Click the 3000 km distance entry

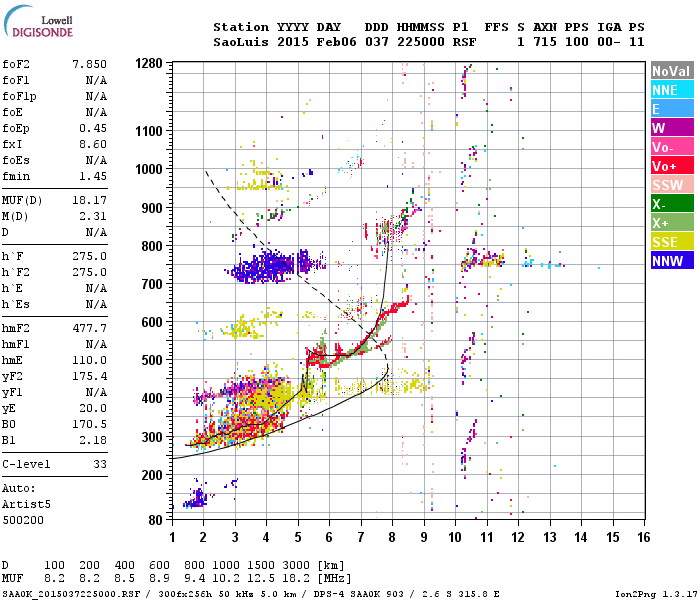pyautogui.click(x=296, y=566)
